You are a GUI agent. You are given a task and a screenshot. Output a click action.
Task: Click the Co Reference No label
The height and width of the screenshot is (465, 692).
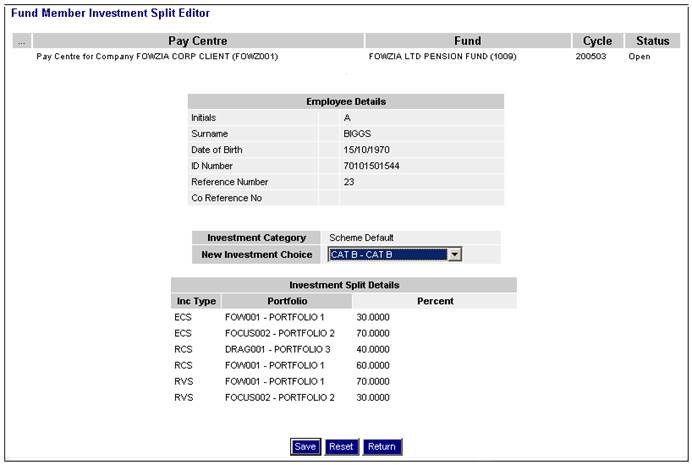pyautogui.click(x=226, y=198)
